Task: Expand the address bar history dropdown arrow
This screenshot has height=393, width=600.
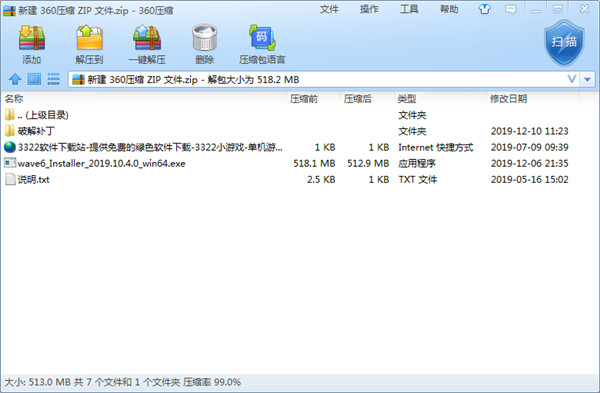Action: [587, 80]
